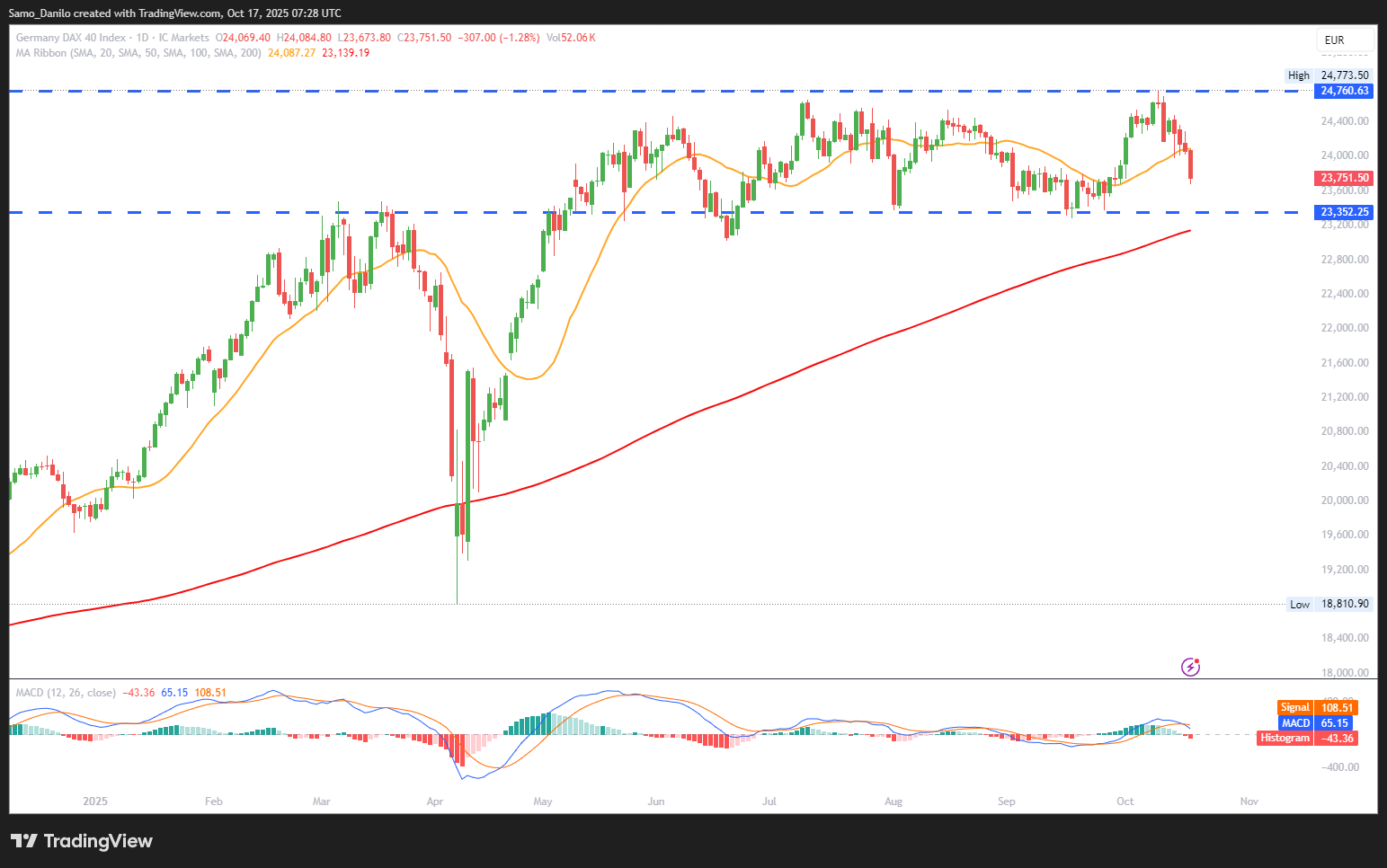Click the purple lightning bolt event icon
The image size is (1387, 868).
1190,667
